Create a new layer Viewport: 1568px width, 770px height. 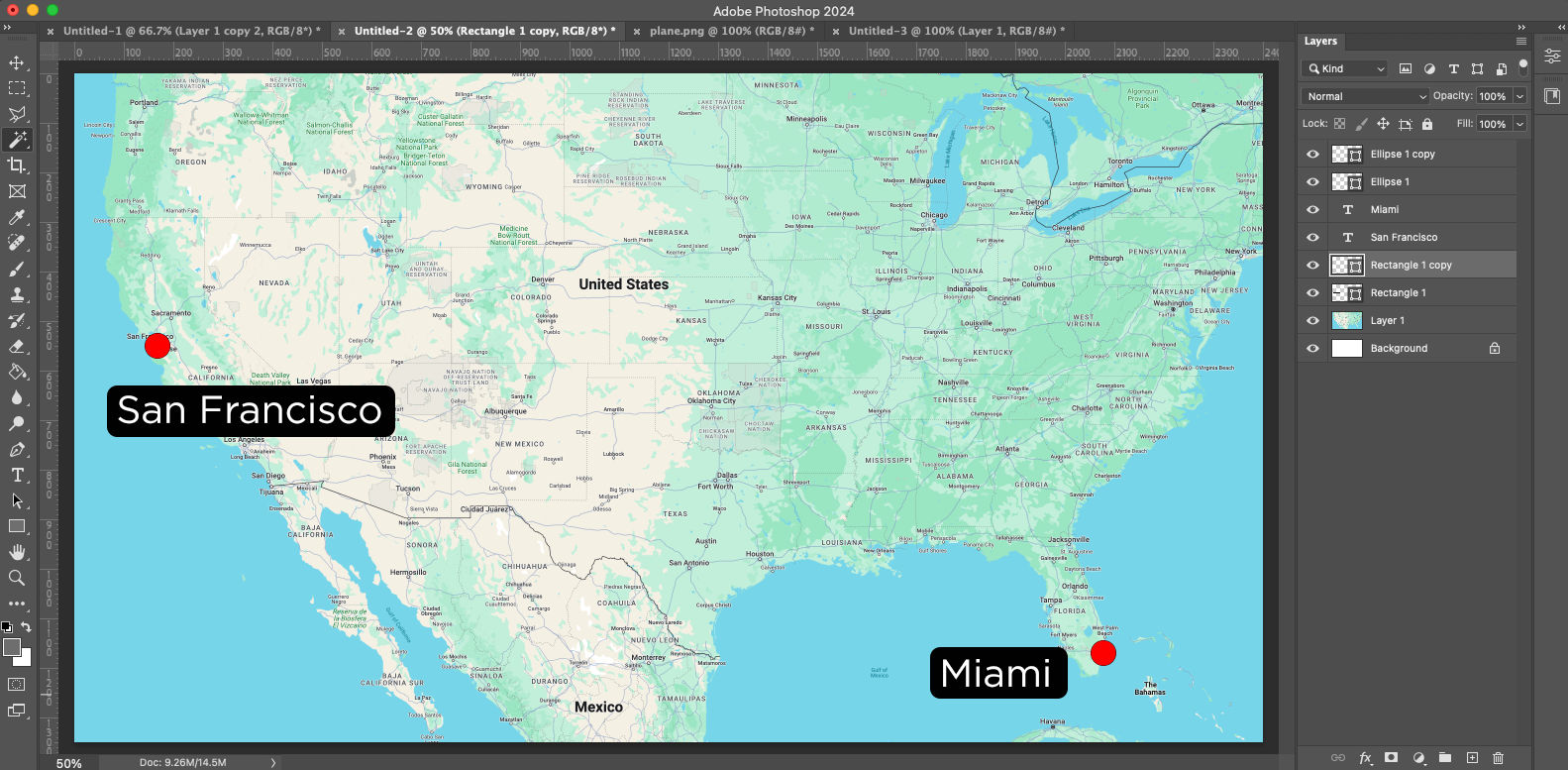coord(1472,757)
